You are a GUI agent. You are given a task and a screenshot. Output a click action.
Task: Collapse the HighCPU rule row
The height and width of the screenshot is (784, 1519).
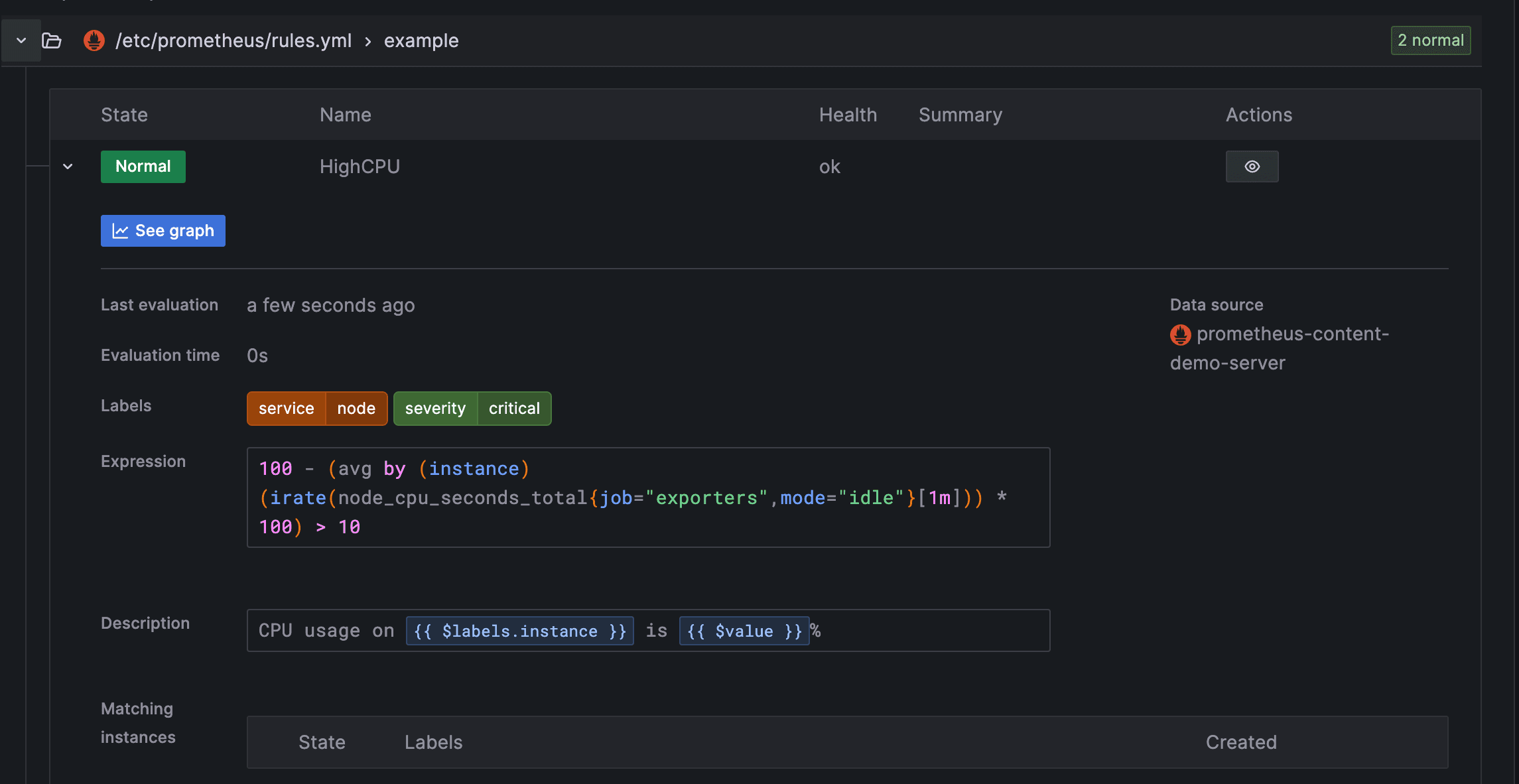pos(68,166)
